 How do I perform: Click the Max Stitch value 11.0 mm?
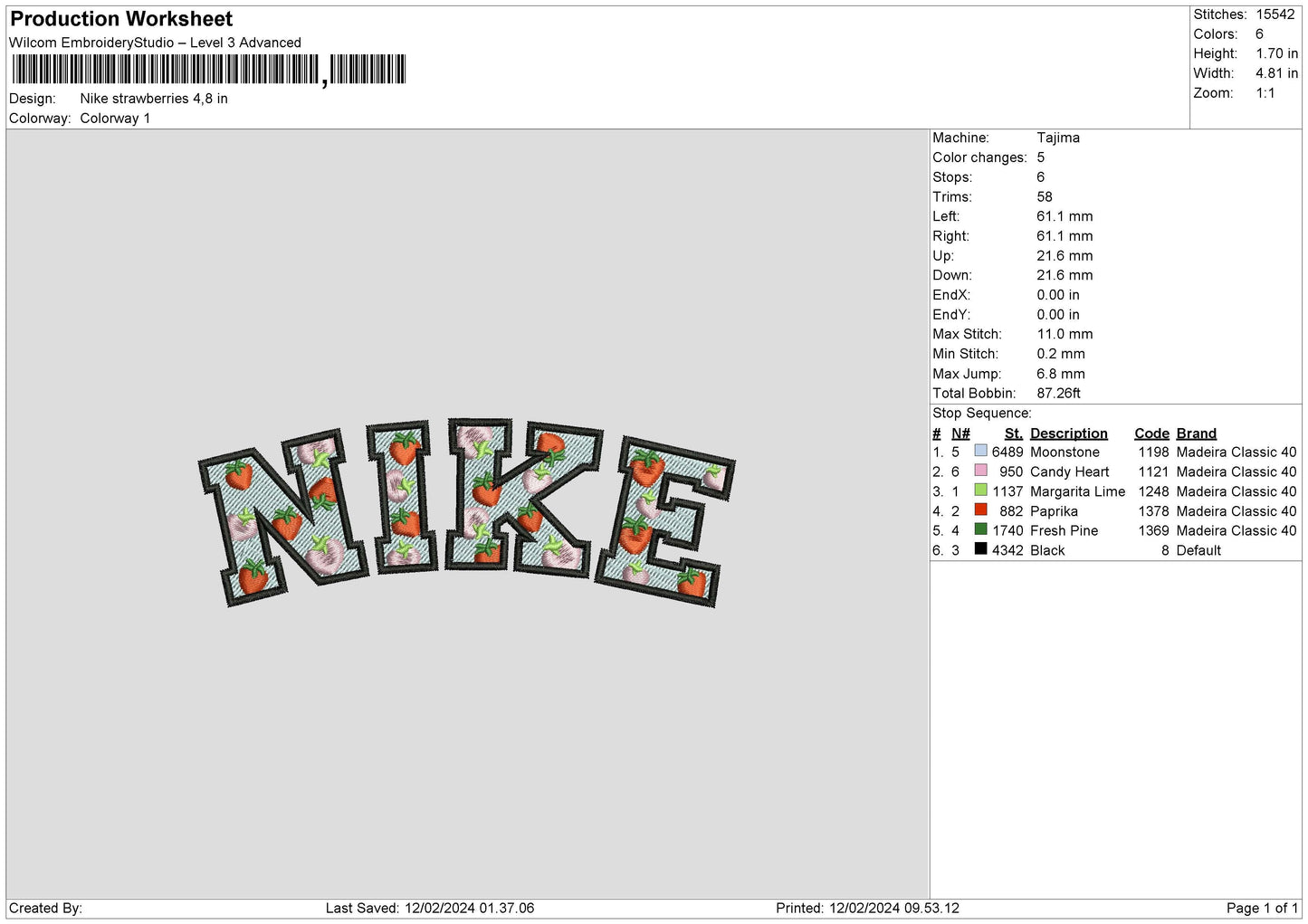tap(1065, 334)
